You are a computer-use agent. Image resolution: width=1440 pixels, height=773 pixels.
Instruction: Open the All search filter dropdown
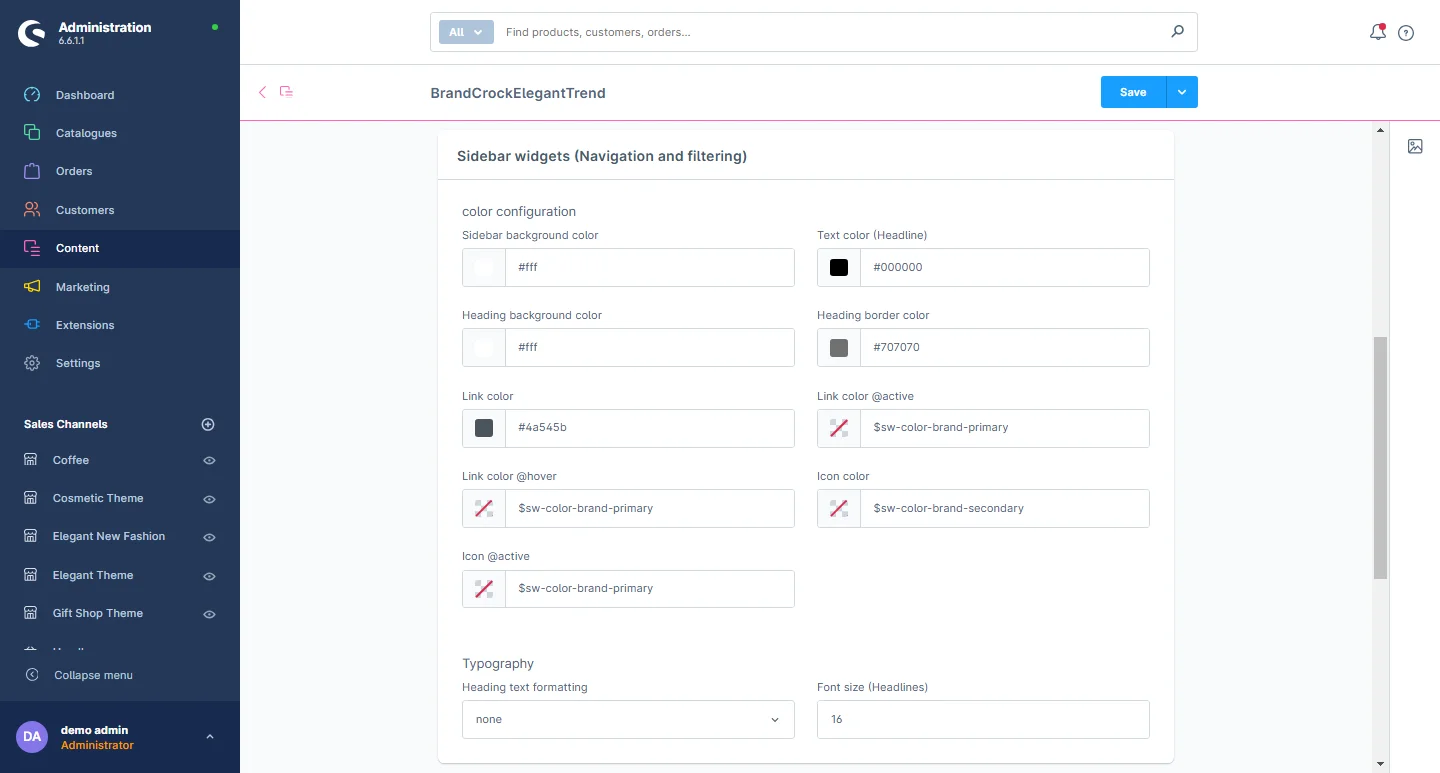click(x=466, y=32)
